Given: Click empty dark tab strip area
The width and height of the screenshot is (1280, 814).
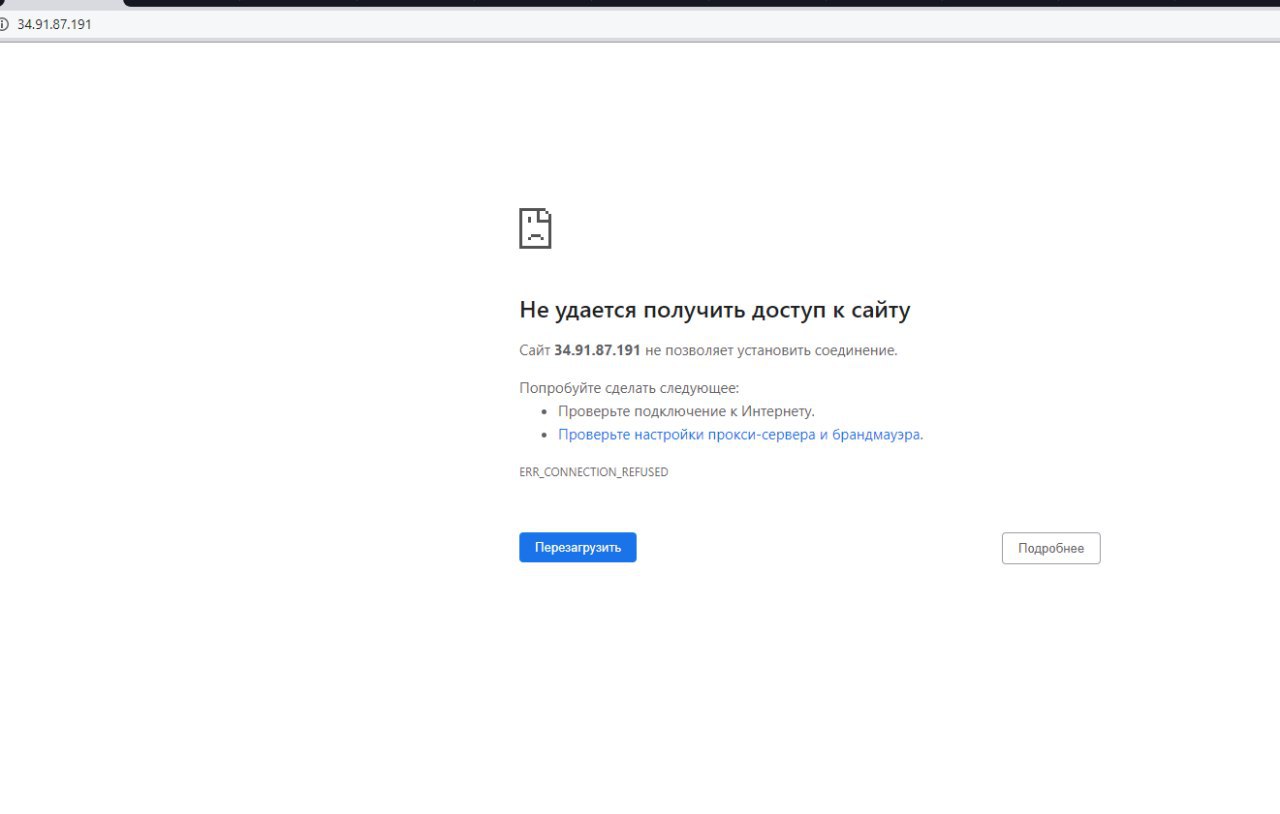Looking at the screenshot, I should (700, 3).
